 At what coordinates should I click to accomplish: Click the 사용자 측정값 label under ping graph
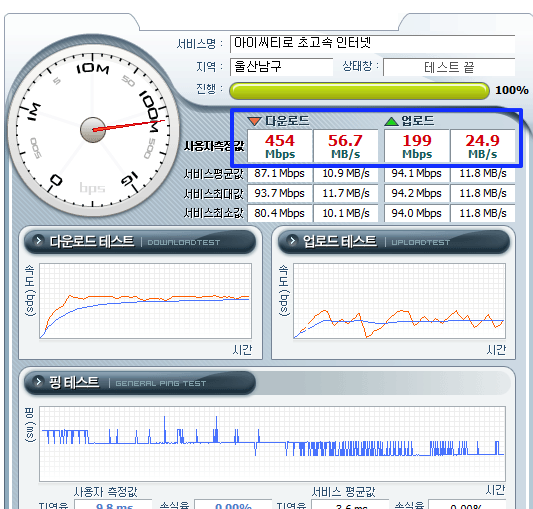[x=106, y=492]
